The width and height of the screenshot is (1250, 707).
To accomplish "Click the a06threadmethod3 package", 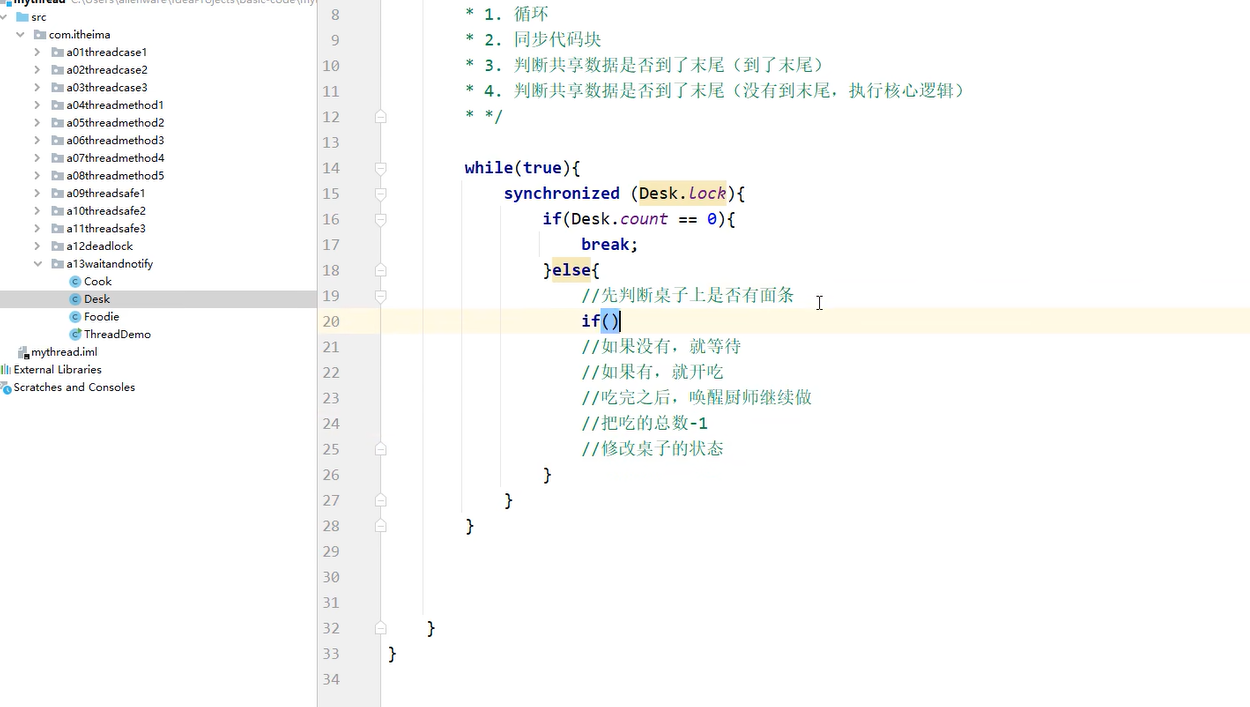I will 115,140.
